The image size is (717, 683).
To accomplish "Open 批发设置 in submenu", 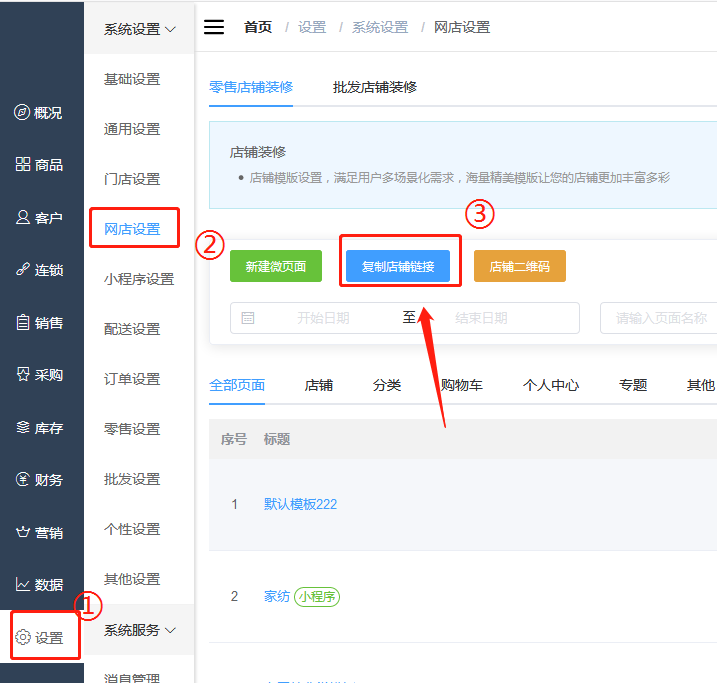I will click(132, 479).
